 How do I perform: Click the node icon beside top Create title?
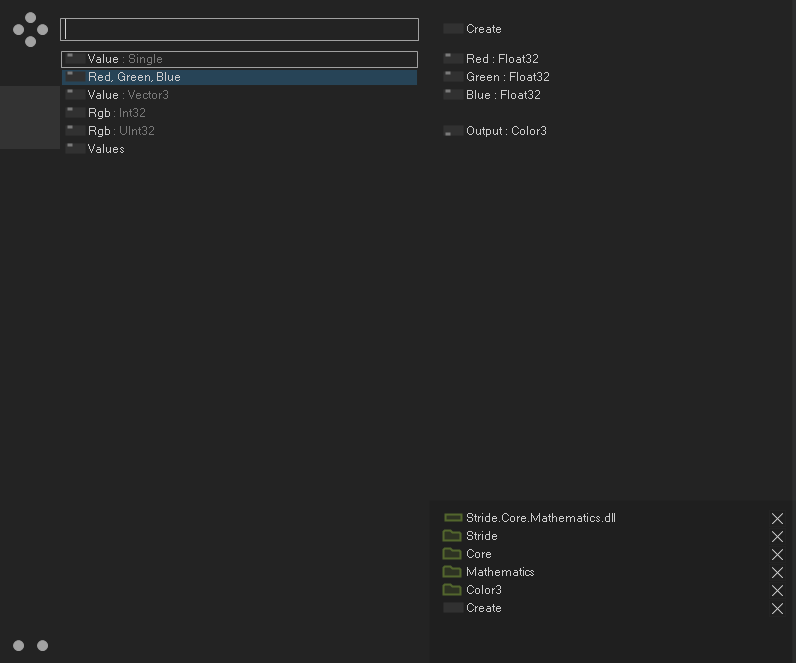pyautogui.click(x=453, y=29)
